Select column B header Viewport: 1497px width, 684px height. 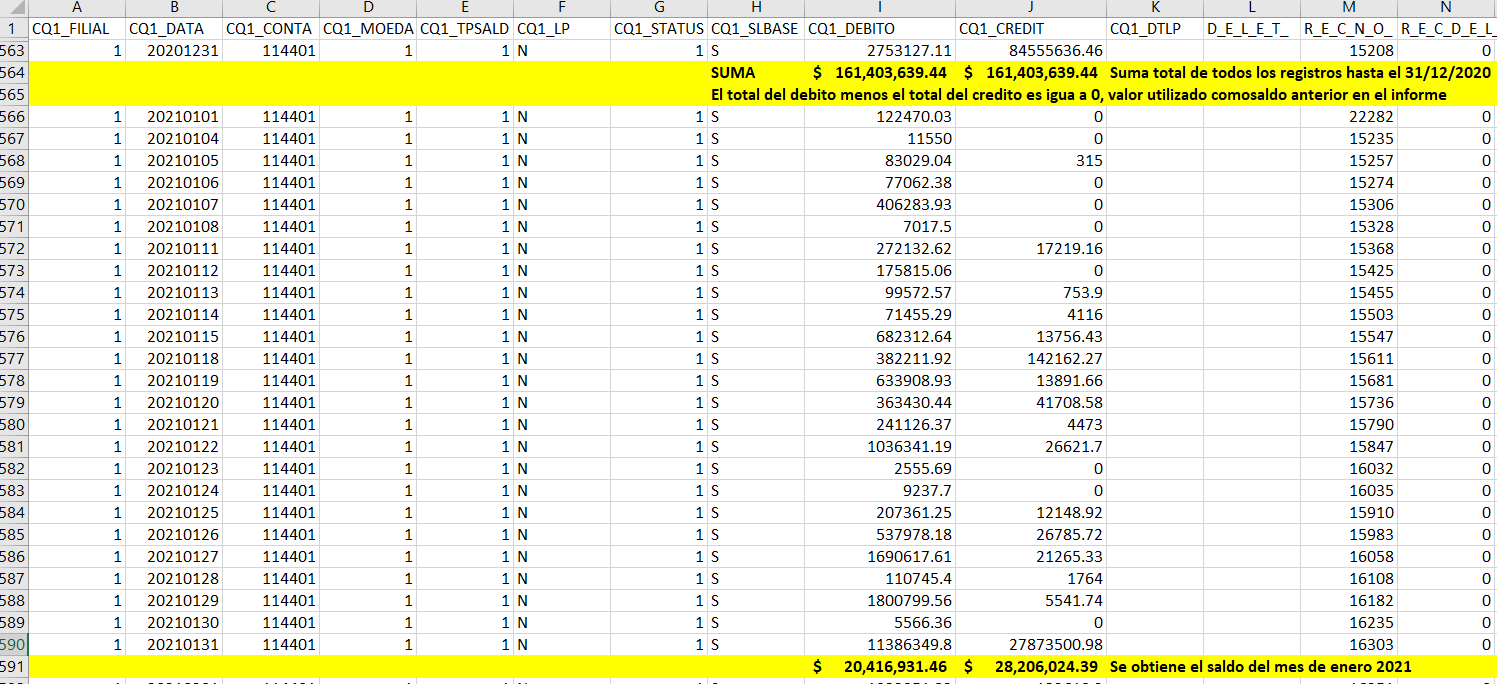(175, 8)
